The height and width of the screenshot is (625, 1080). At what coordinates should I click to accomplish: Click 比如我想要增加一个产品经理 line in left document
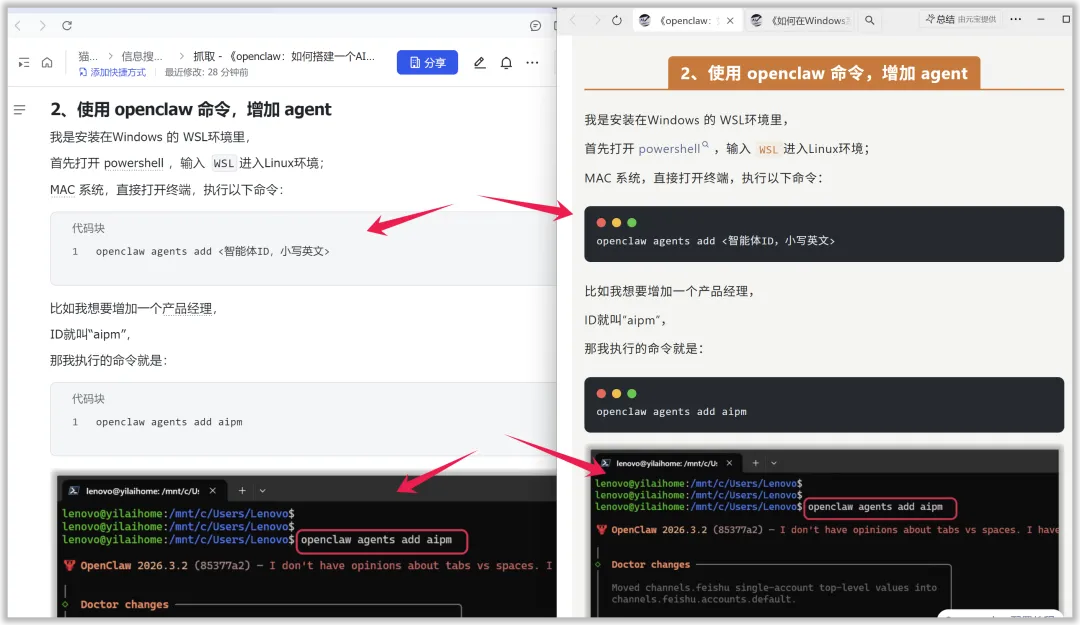(134, 309)
